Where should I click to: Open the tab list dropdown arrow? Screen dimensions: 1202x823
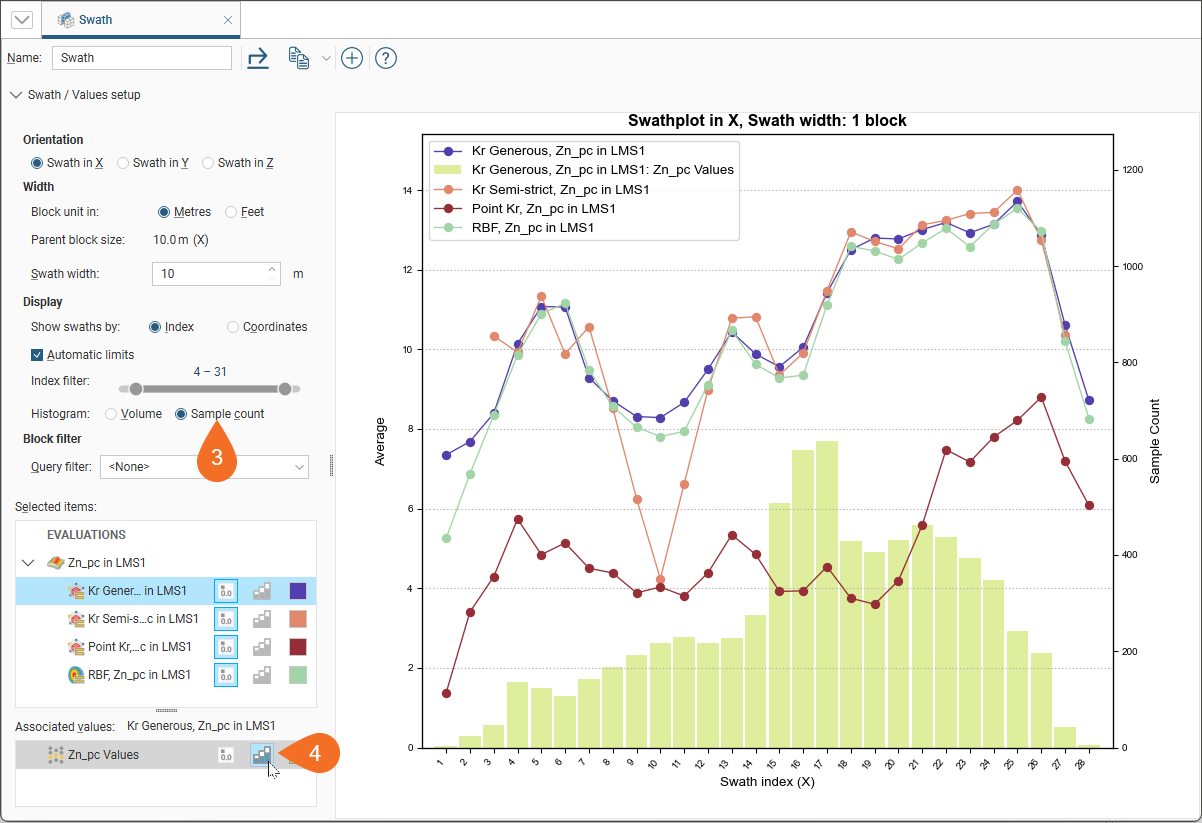(21, 20)
